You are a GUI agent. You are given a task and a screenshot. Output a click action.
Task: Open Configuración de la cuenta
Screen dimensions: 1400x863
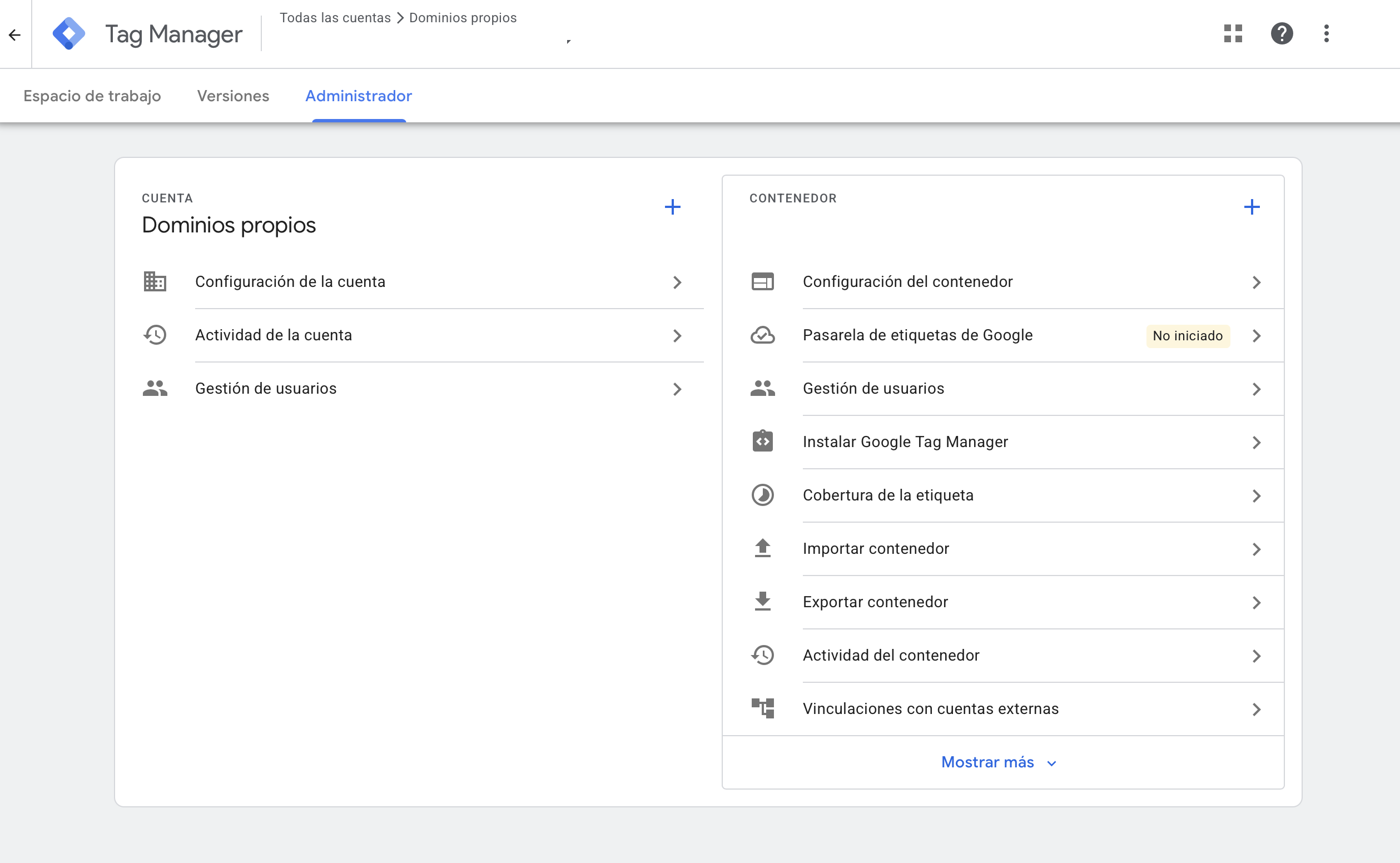[423, 282]
